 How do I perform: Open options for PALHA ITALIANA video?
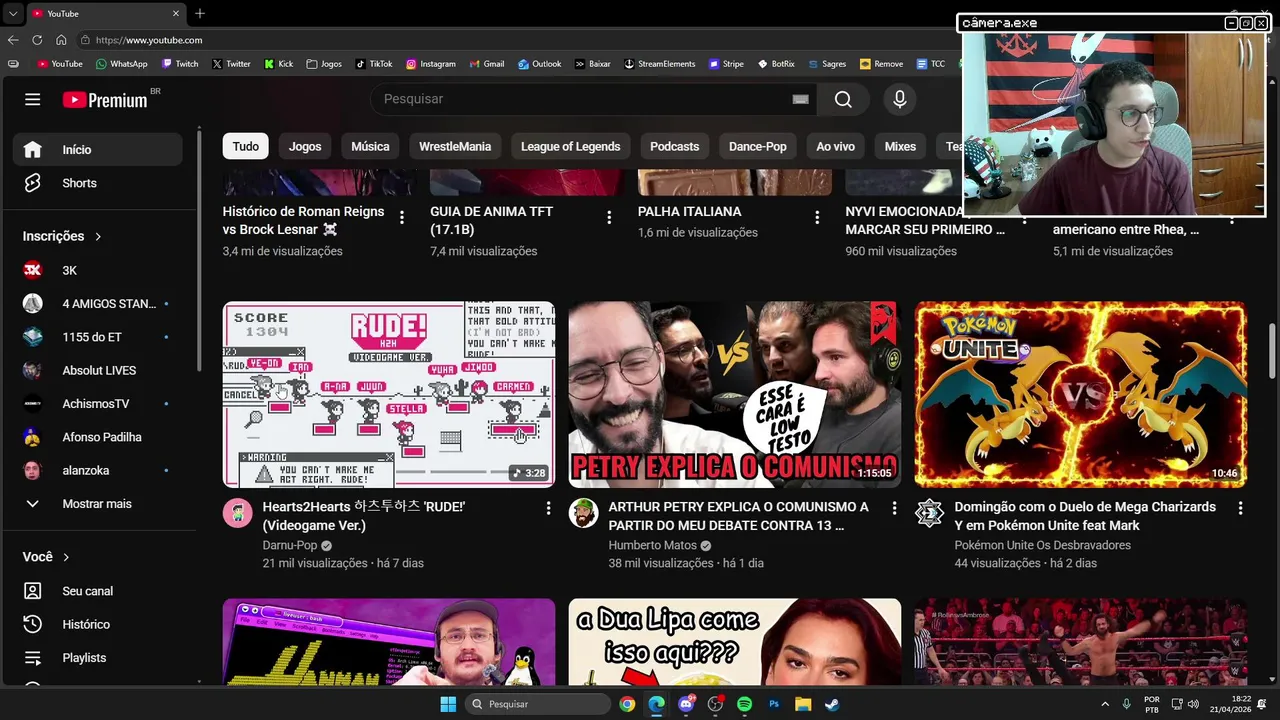tap(817, 217)
